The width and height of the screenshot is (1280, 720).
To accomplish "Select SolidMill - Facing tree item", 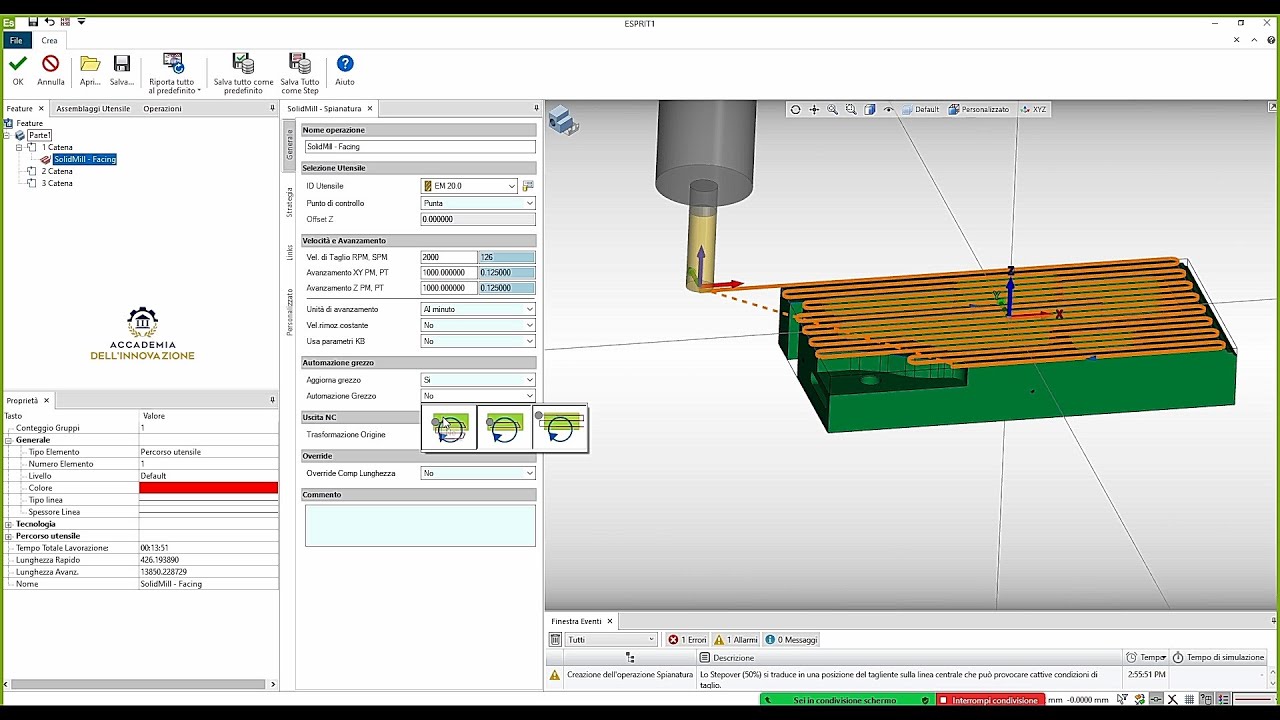I will pos(85,159).
